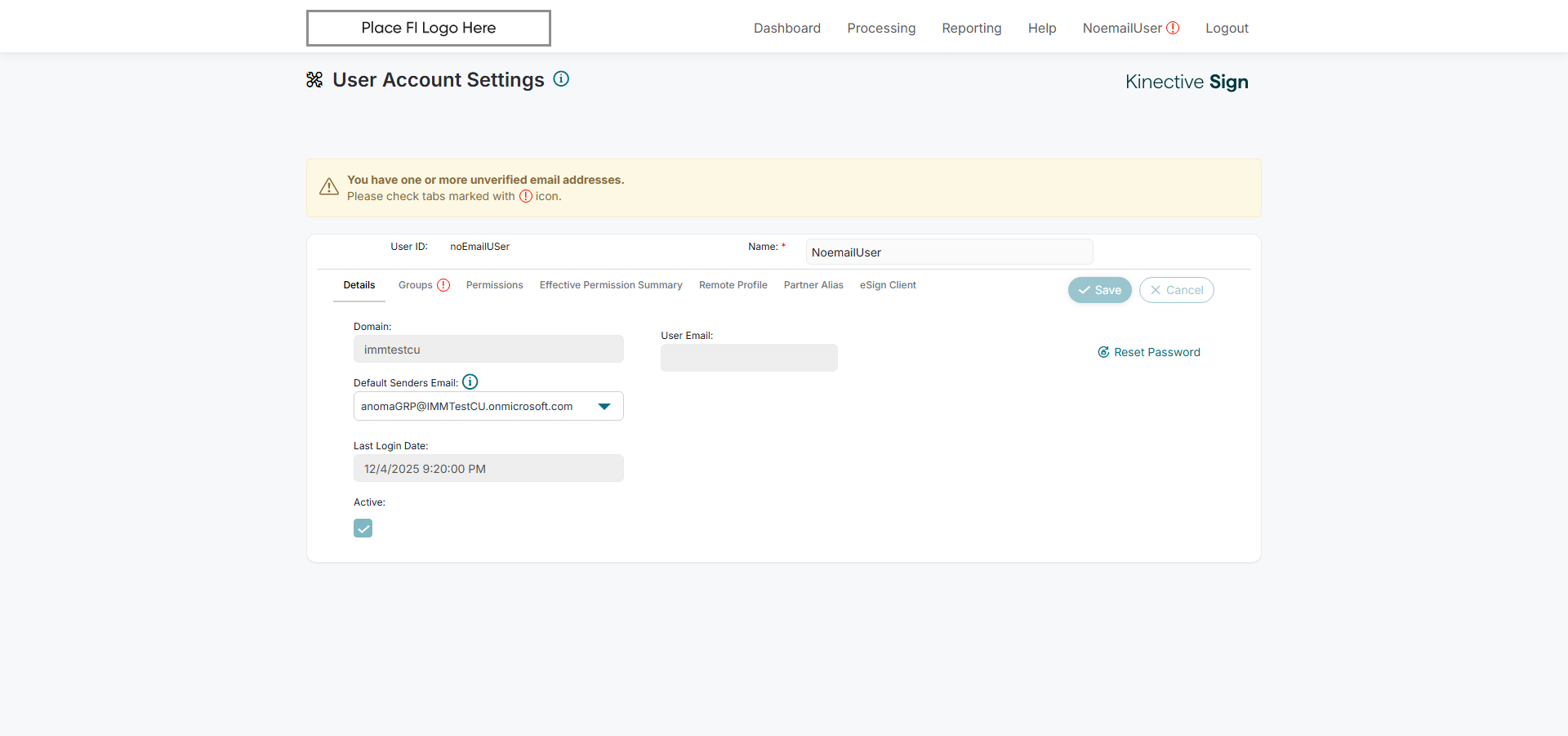Open the Remote Profile tab
This screenshot has height=736, width=1568.
point(733,285)
